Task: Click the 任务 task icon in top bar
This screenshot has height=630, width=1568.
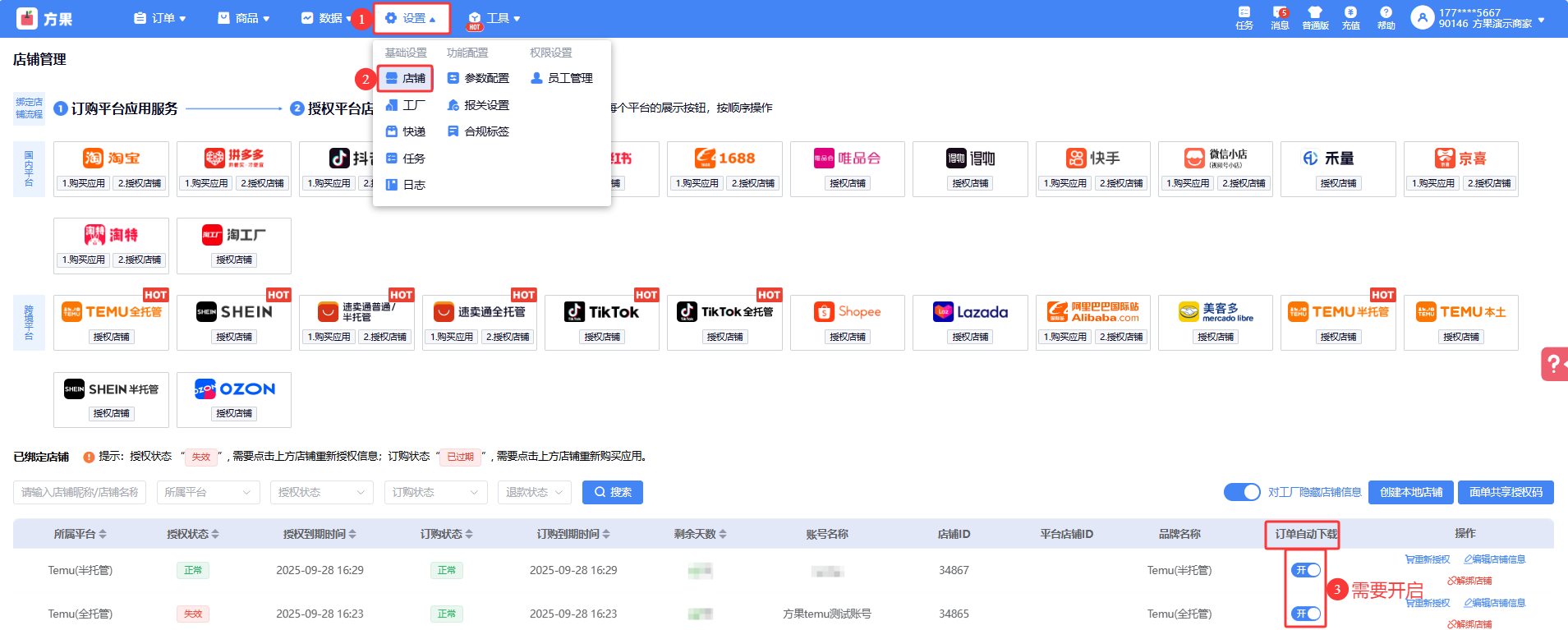Action: click(x=1244, y=17)
